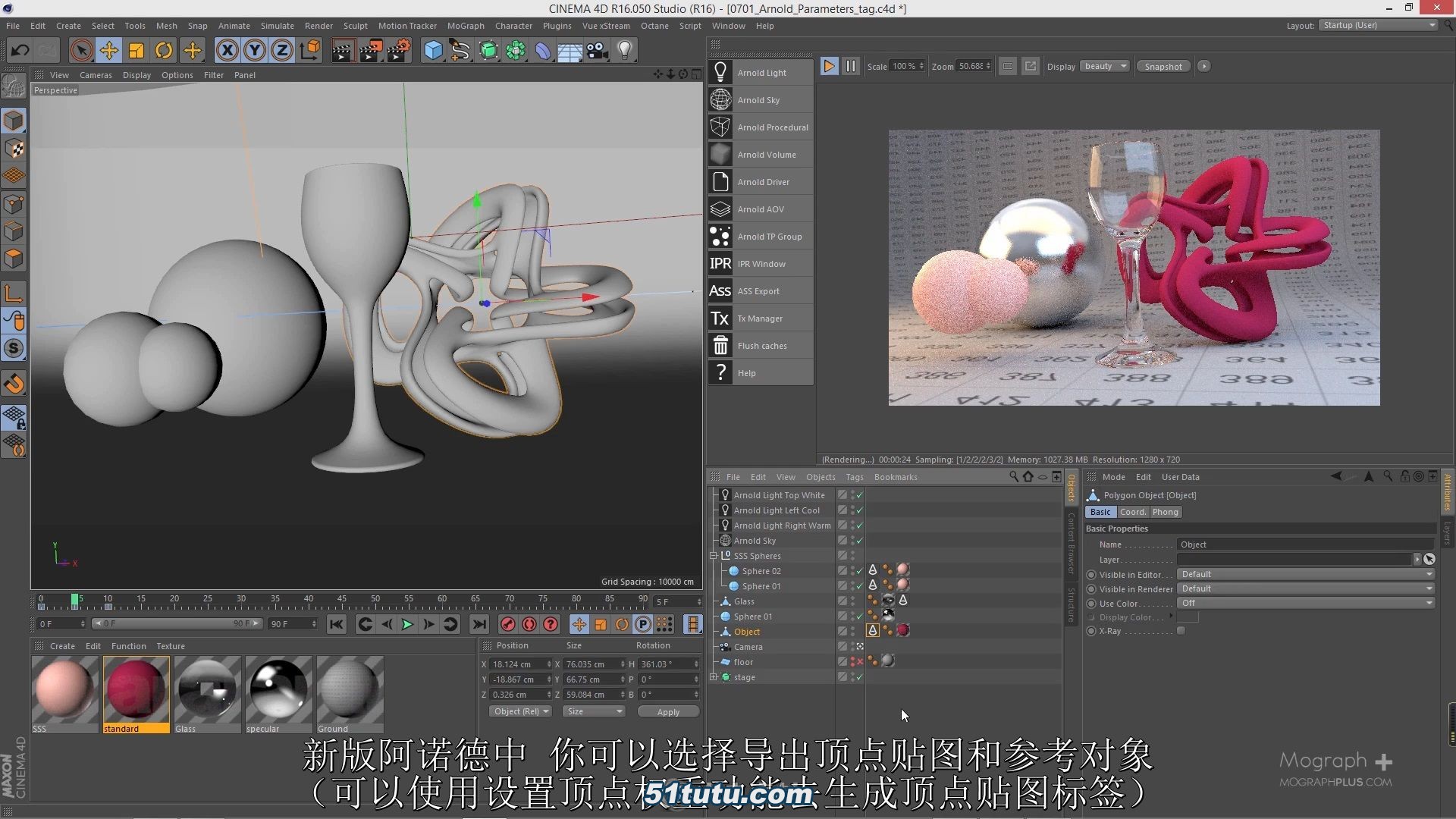Switch to the Phong tab
Viewport: 1456px width, 819px height.
tap(1166, 512)
